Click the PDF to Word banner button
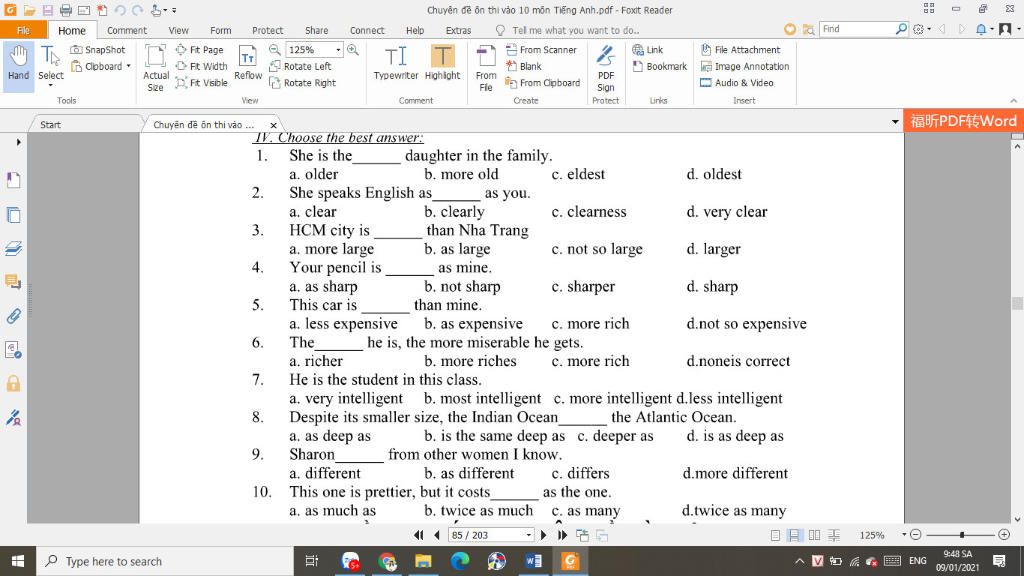 (x=963, y=121)
